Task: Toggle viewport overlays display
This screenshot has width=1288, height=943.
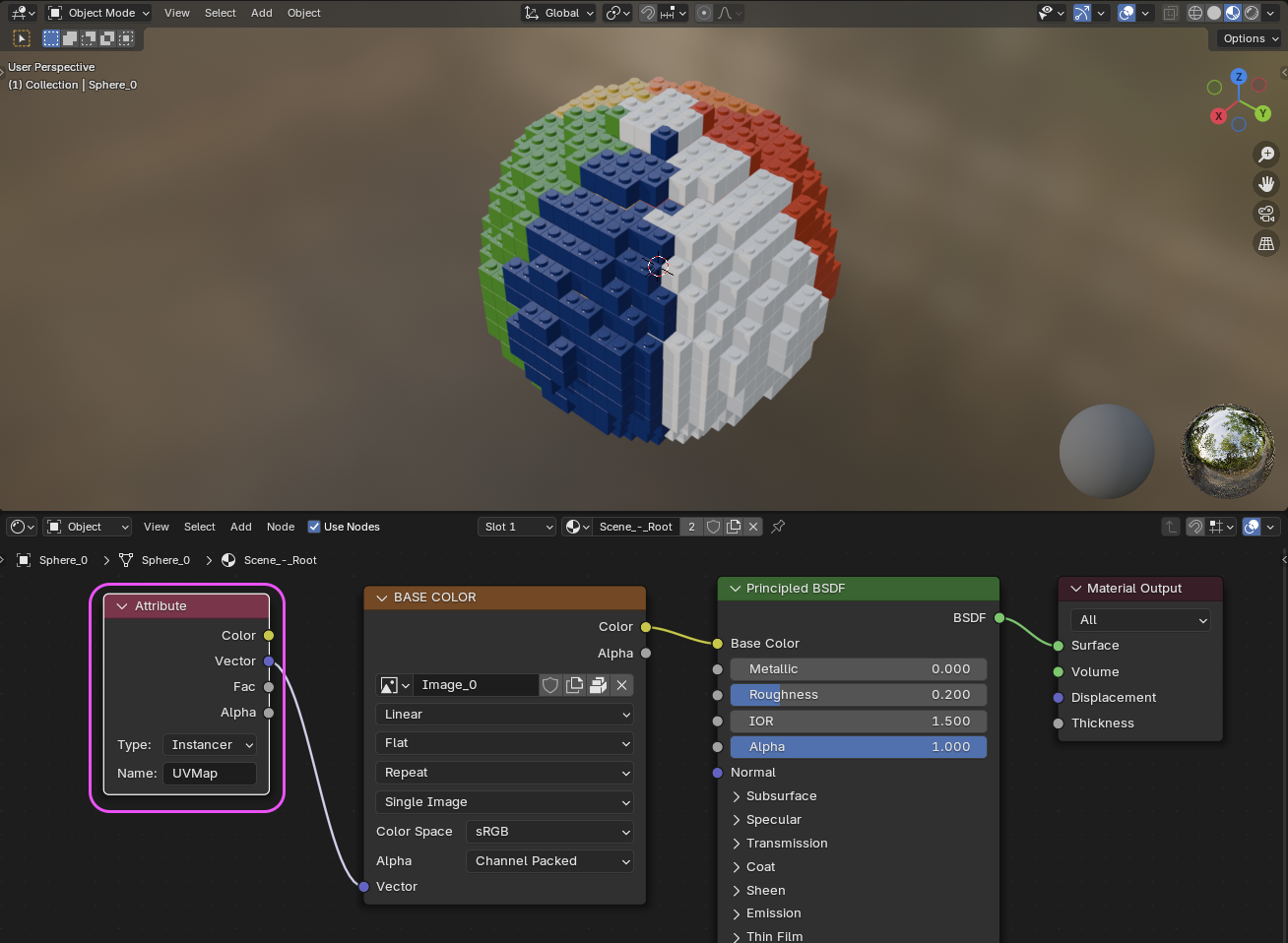Action: point(1127,13)
